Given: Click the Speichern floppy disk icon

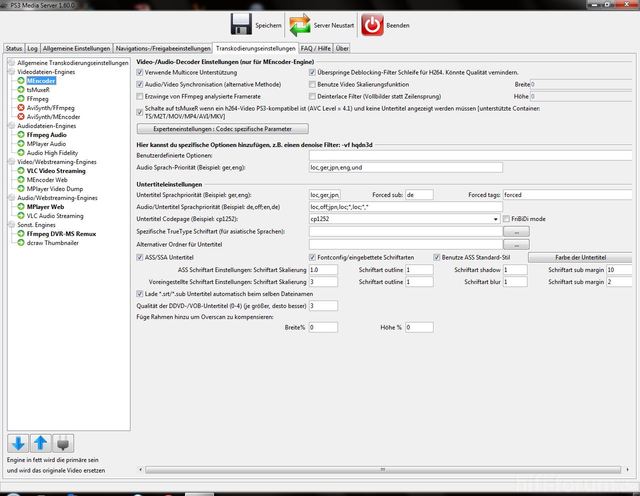Looking at the screenshot, I should [241, 24].
